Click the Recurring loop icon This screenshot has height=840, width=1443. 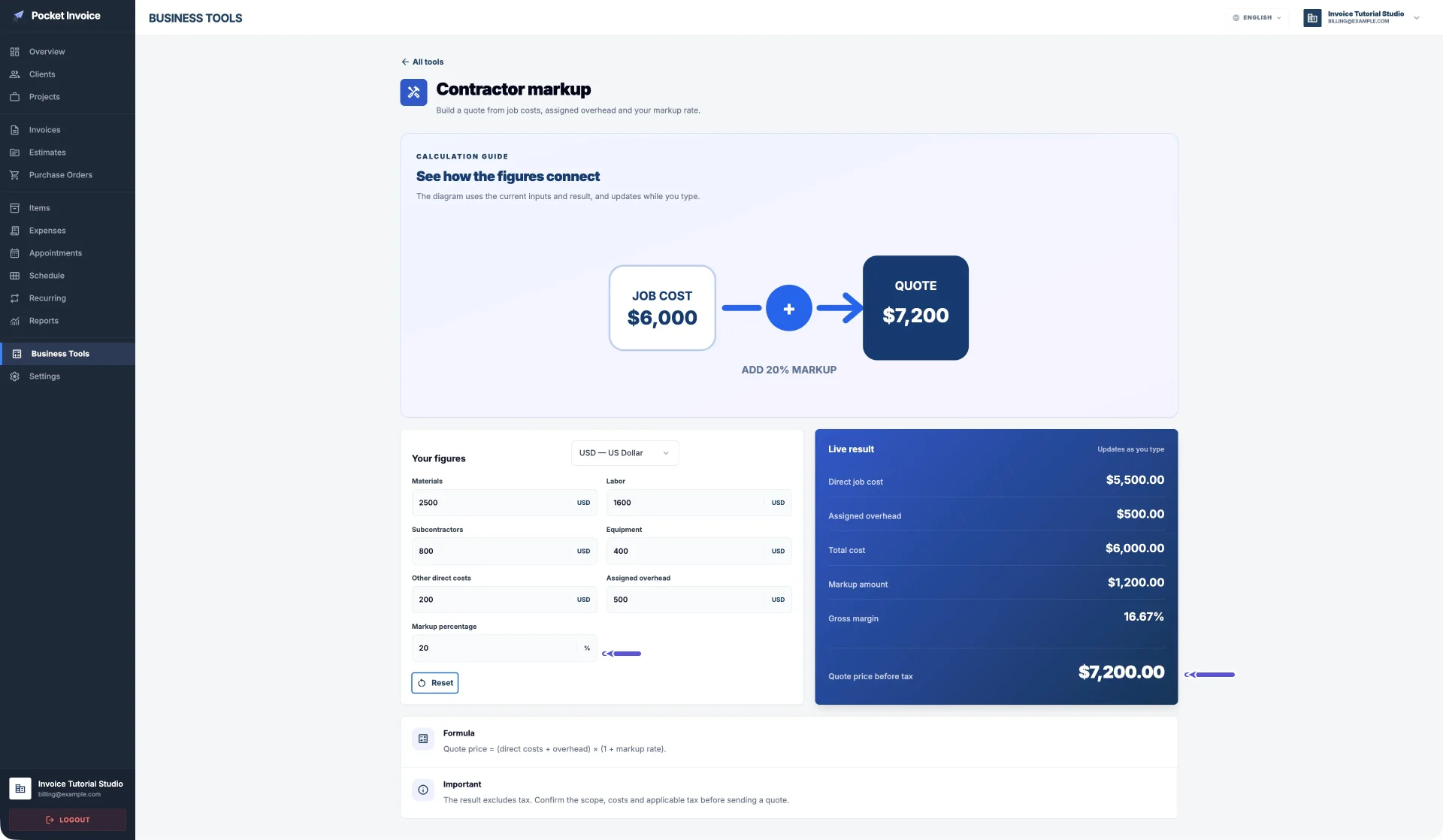point(14,298)
